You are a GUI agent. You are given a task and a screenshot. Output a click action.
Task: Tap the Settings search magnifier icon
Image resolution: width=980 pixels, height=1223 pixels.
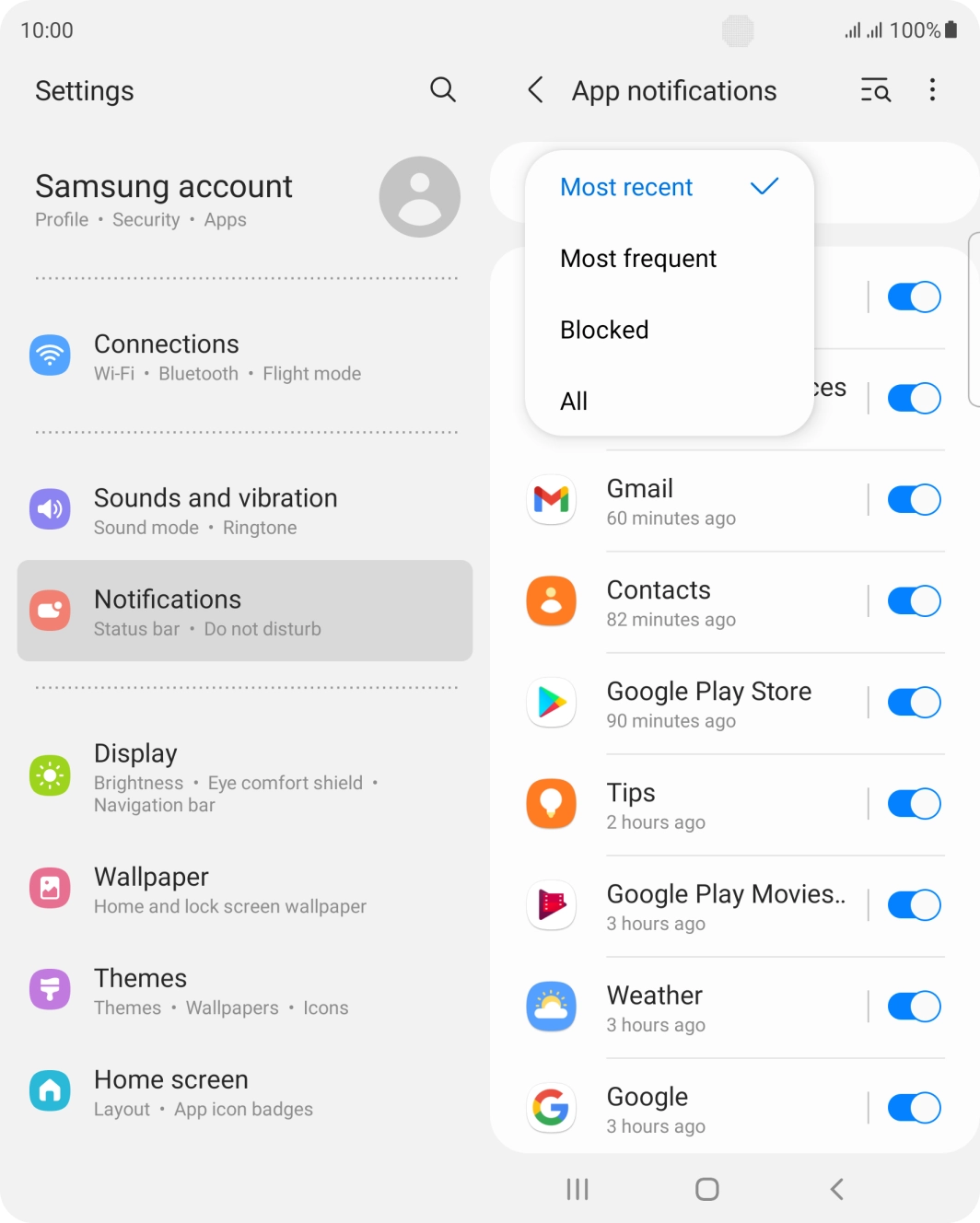point(443,89)
